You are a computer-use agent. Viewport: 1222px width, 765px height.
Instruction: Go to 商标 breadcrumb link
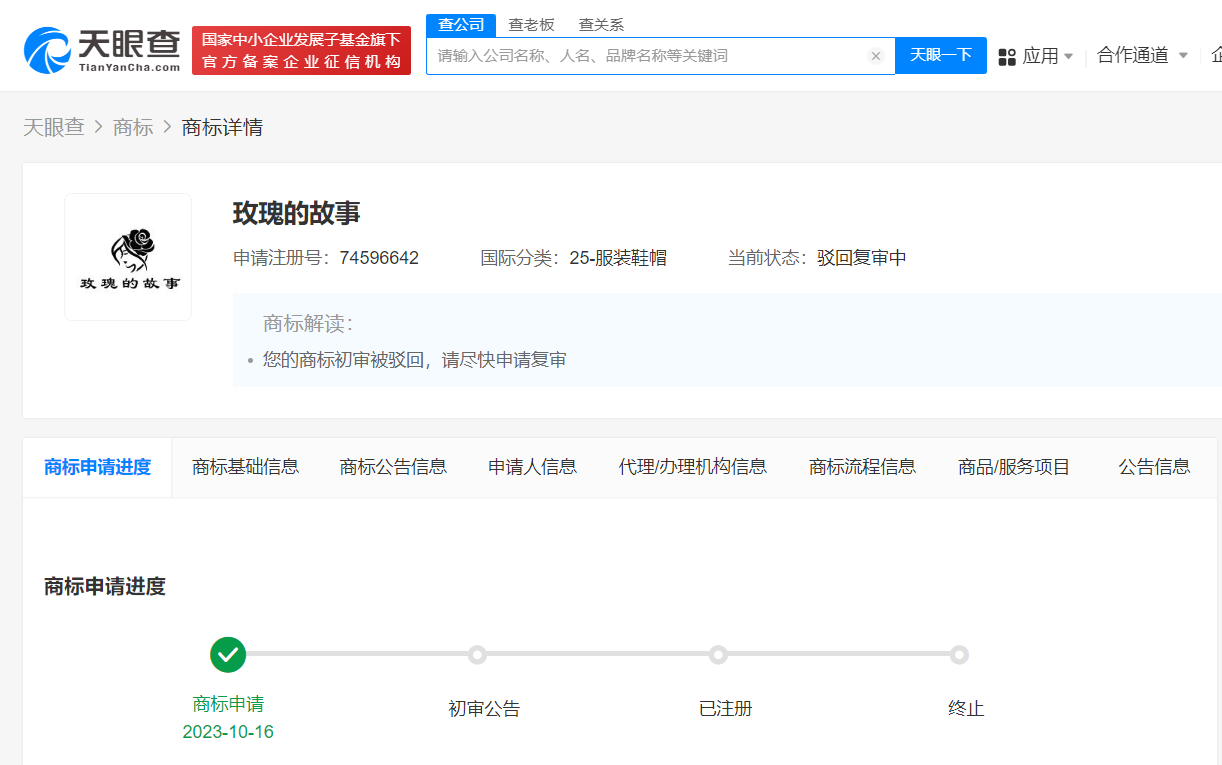[x=133, y=128]
